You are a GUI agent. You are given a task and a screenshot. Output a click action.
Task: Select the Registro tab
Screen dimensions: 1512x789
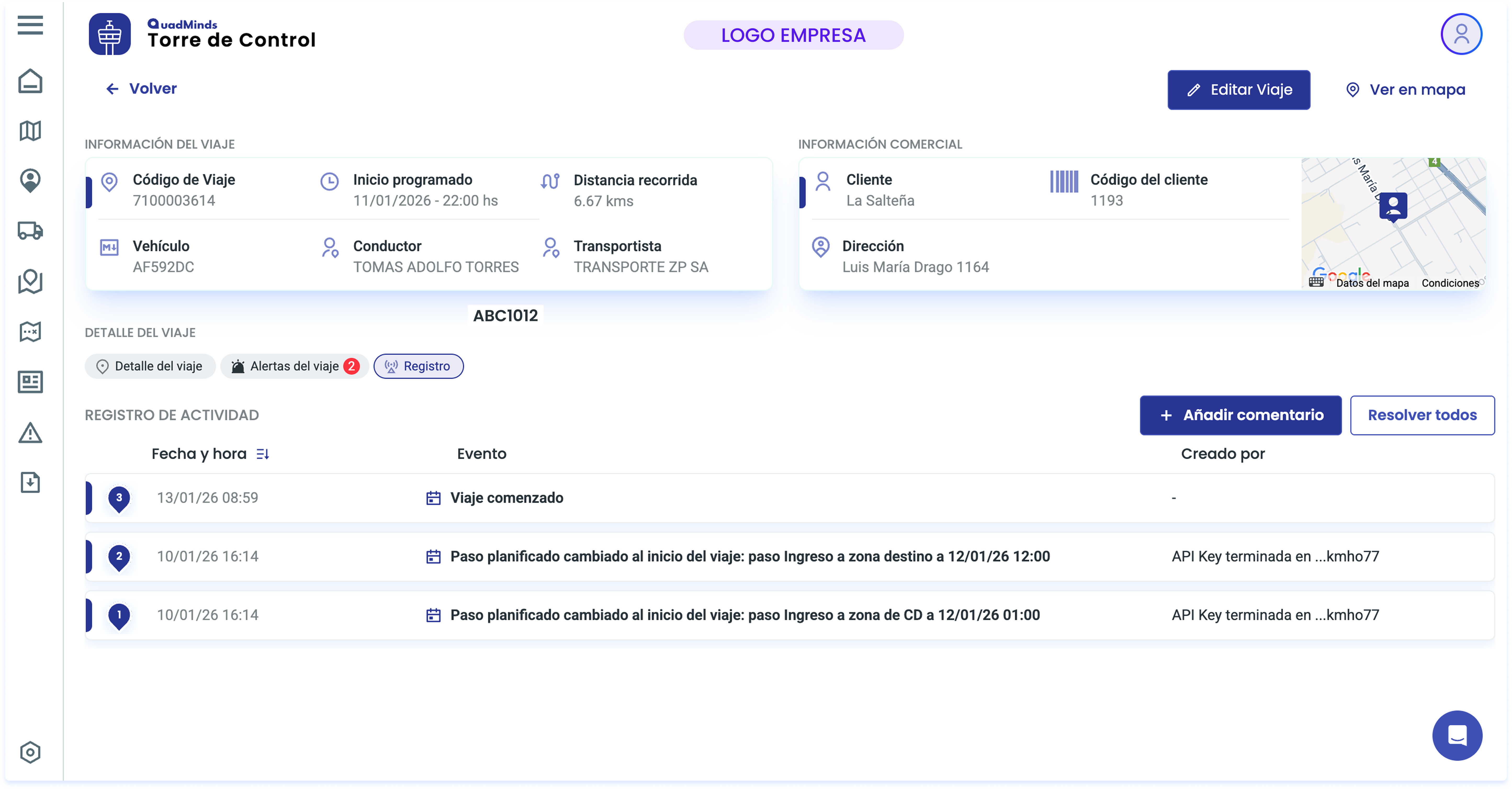tap(419, 366)
